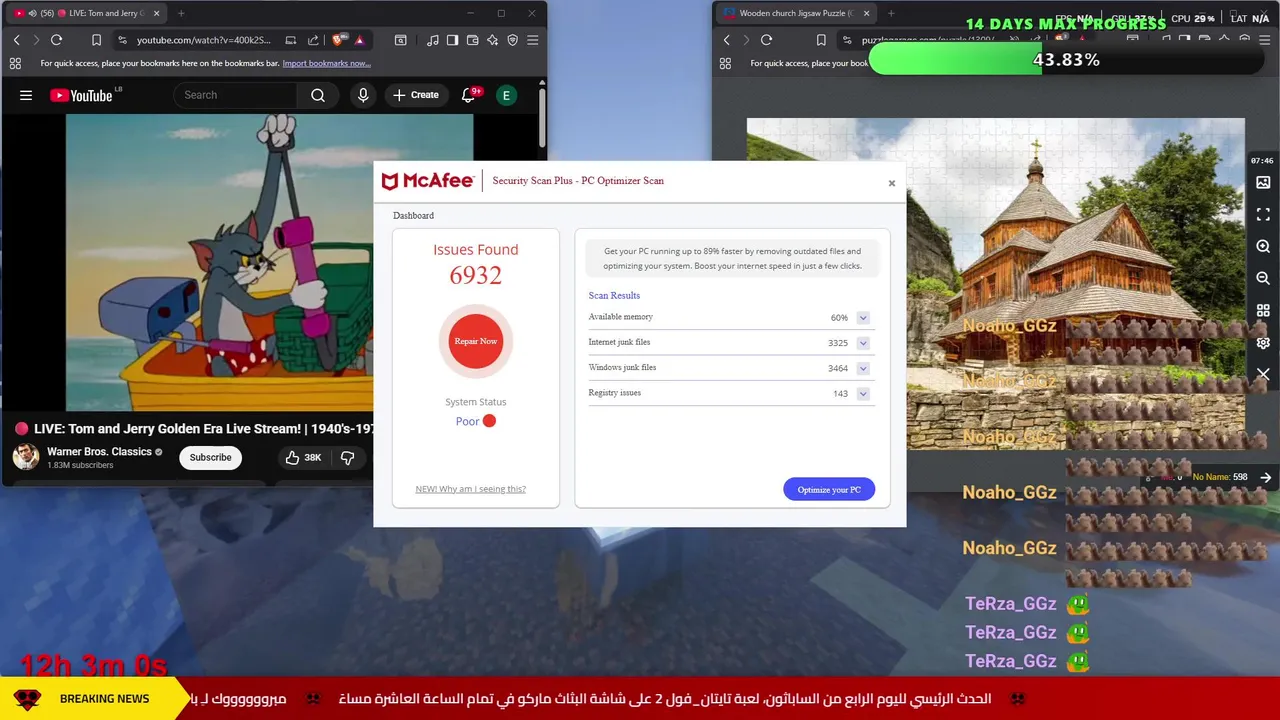Viewport: 1280px width, 720px height.
Task: Open site settings icon beside youtube.com address
Action: 122,40
